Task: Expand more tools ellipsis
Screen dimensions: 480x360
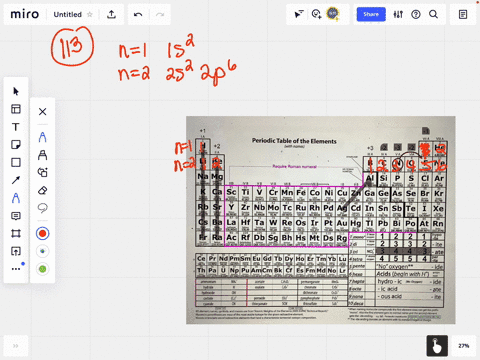Action: point(16,269)
